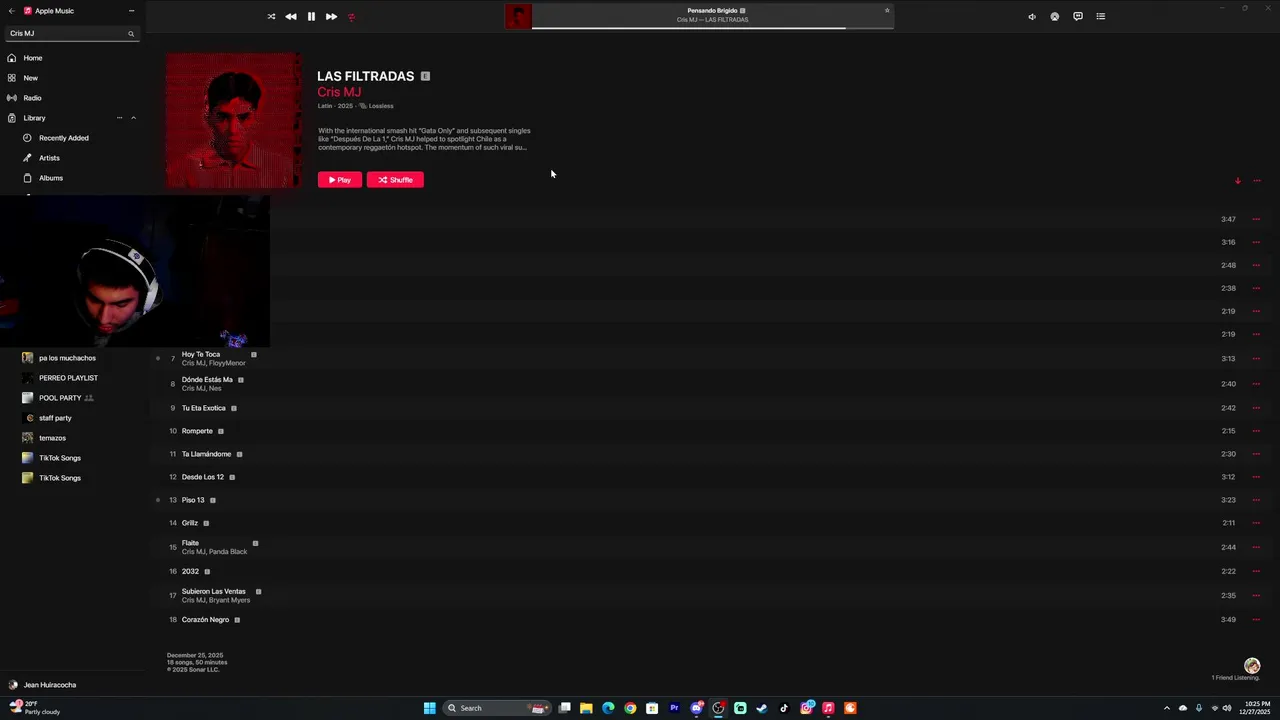The width and height of the screenshot is (1280, 720).
Task: Open the Apple Music title ellipsis menu
Action: [x=131, y=10]
